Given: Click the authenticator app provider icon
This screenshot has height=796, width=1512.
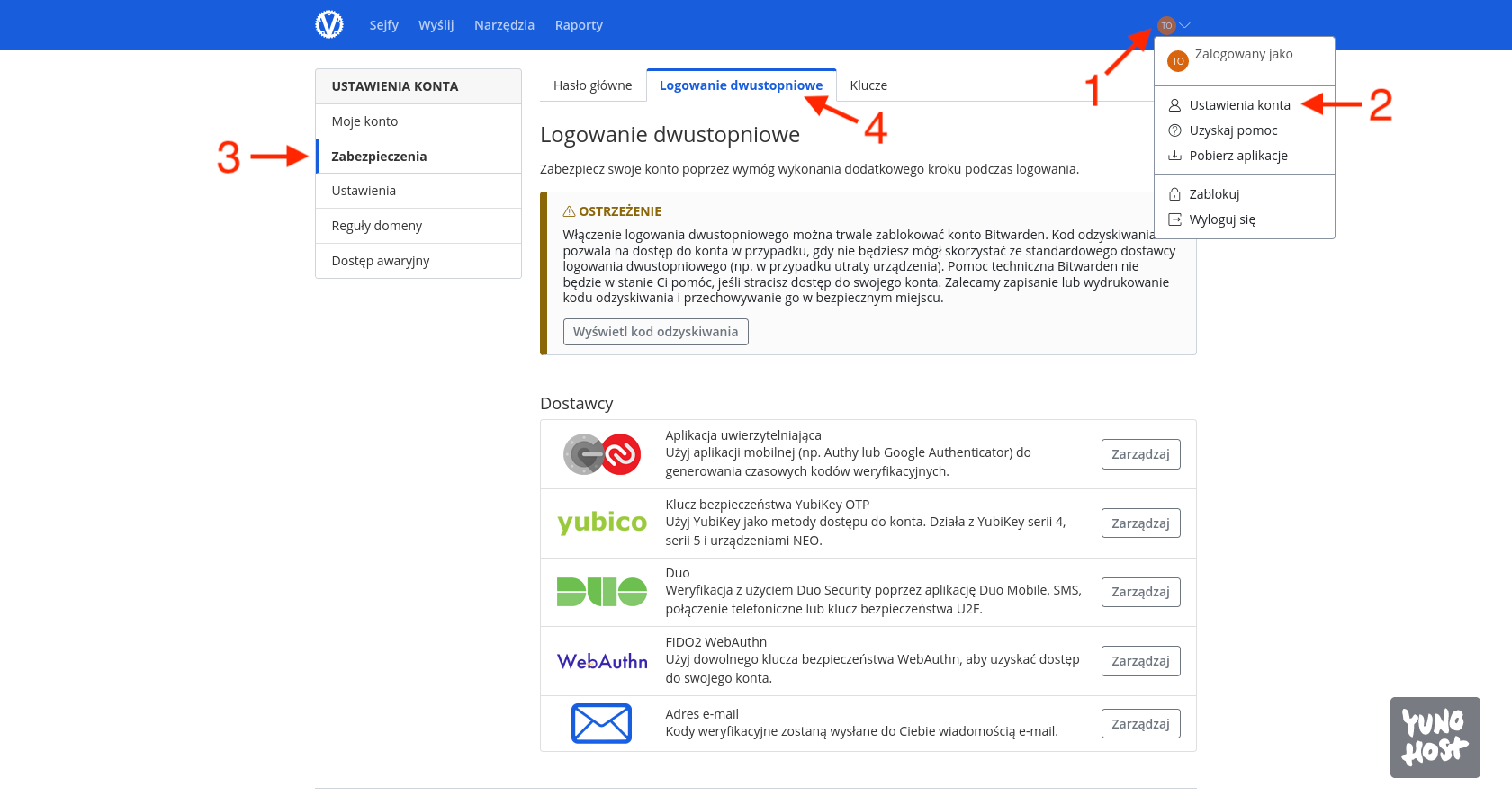Looking at the screenshot, I should coord(602,454).
